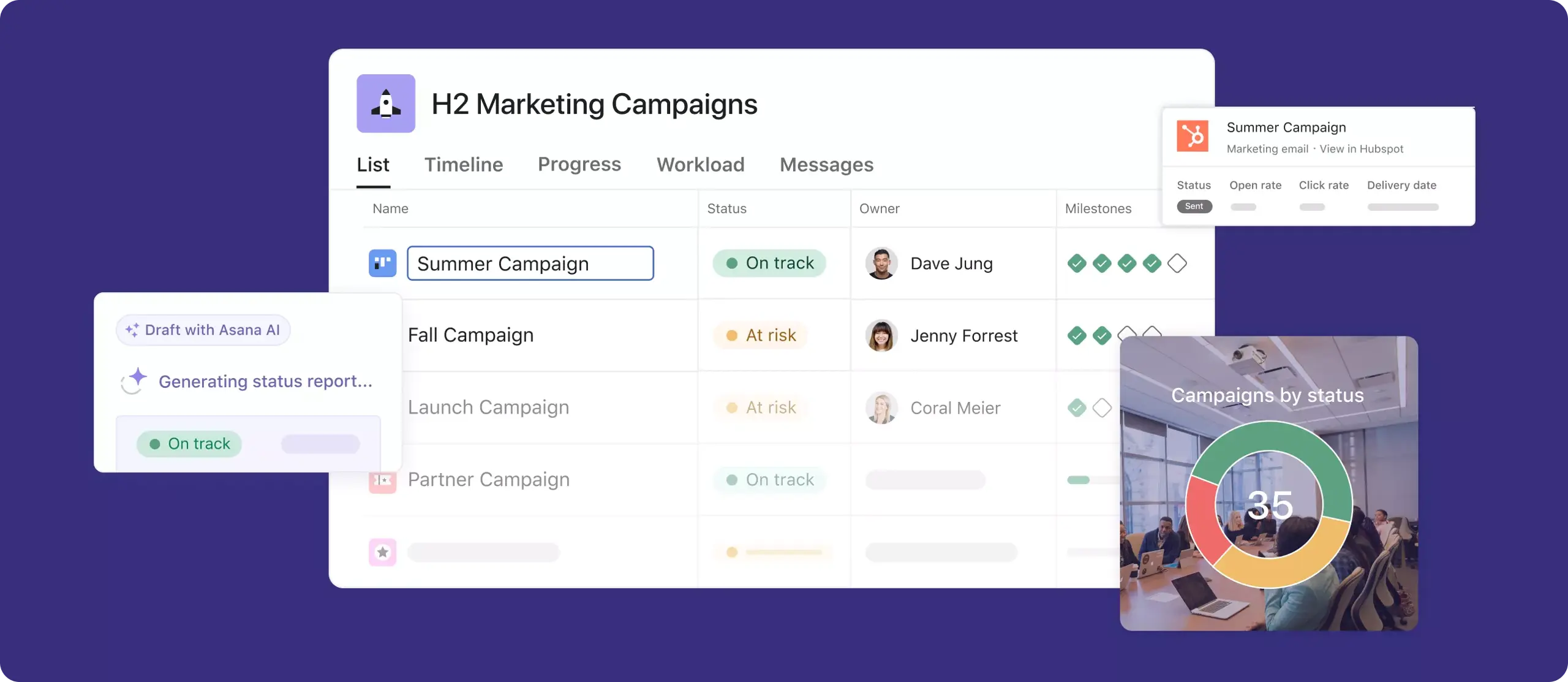Switch to the Timeline tab
This screenshot has height=682, width=1568.
[x=463, y=164]
